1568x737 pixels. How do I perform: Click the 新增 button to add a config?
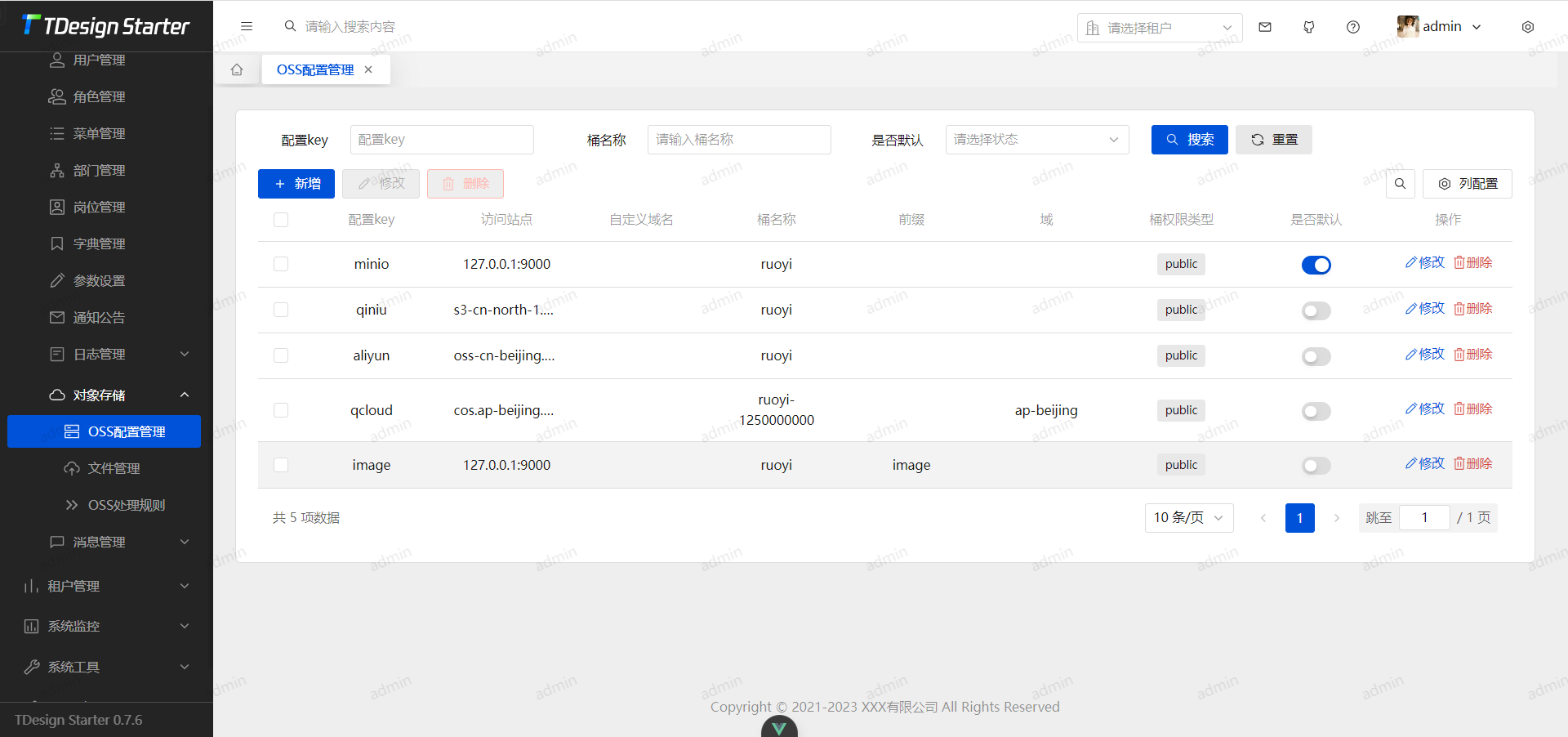[x=296, y=183]
